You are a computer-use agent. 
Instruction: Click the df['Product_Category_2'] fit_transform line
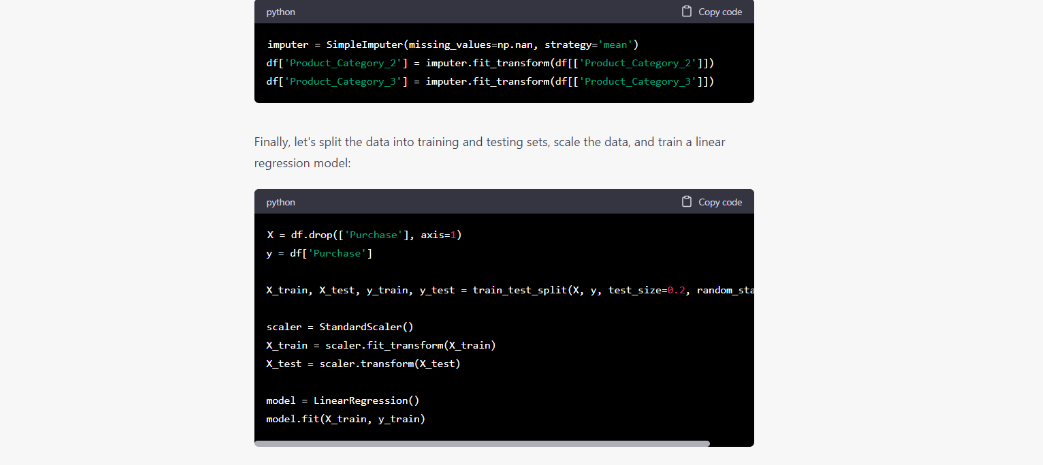click(490, 63)
